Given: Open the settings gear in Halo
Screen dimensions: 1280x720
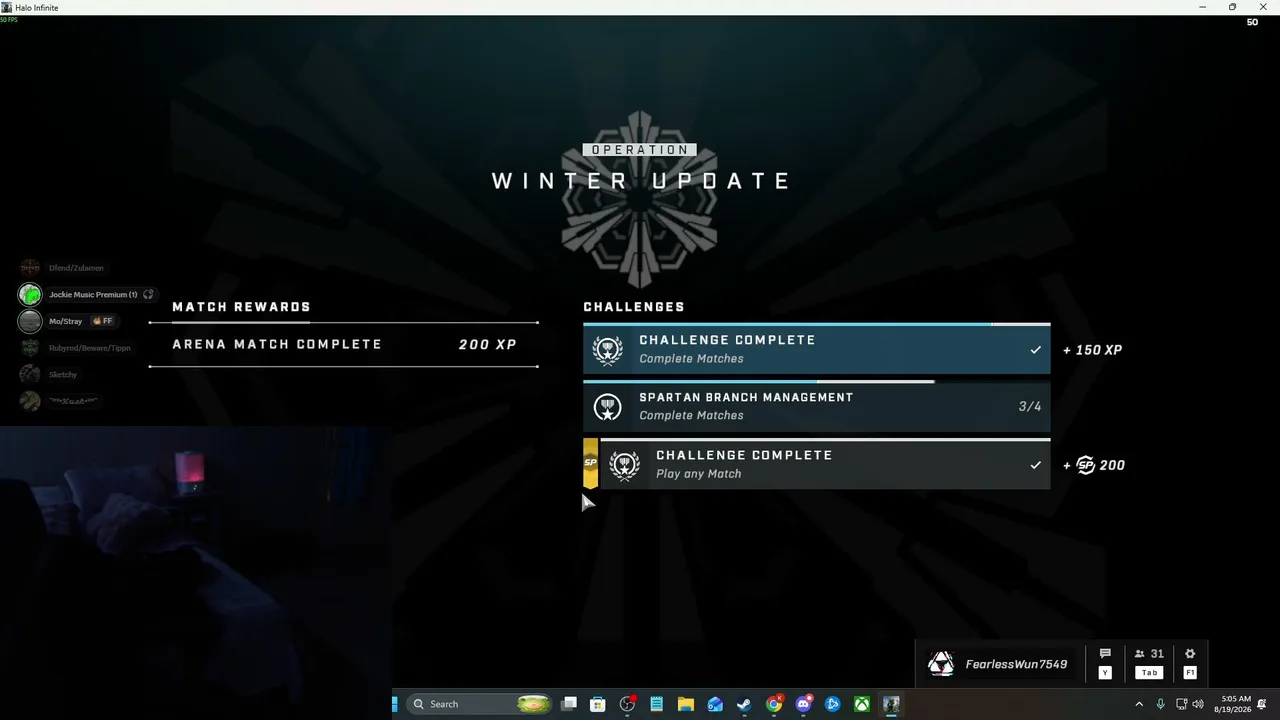Looking at the screenshot, I should point(1190,654).
